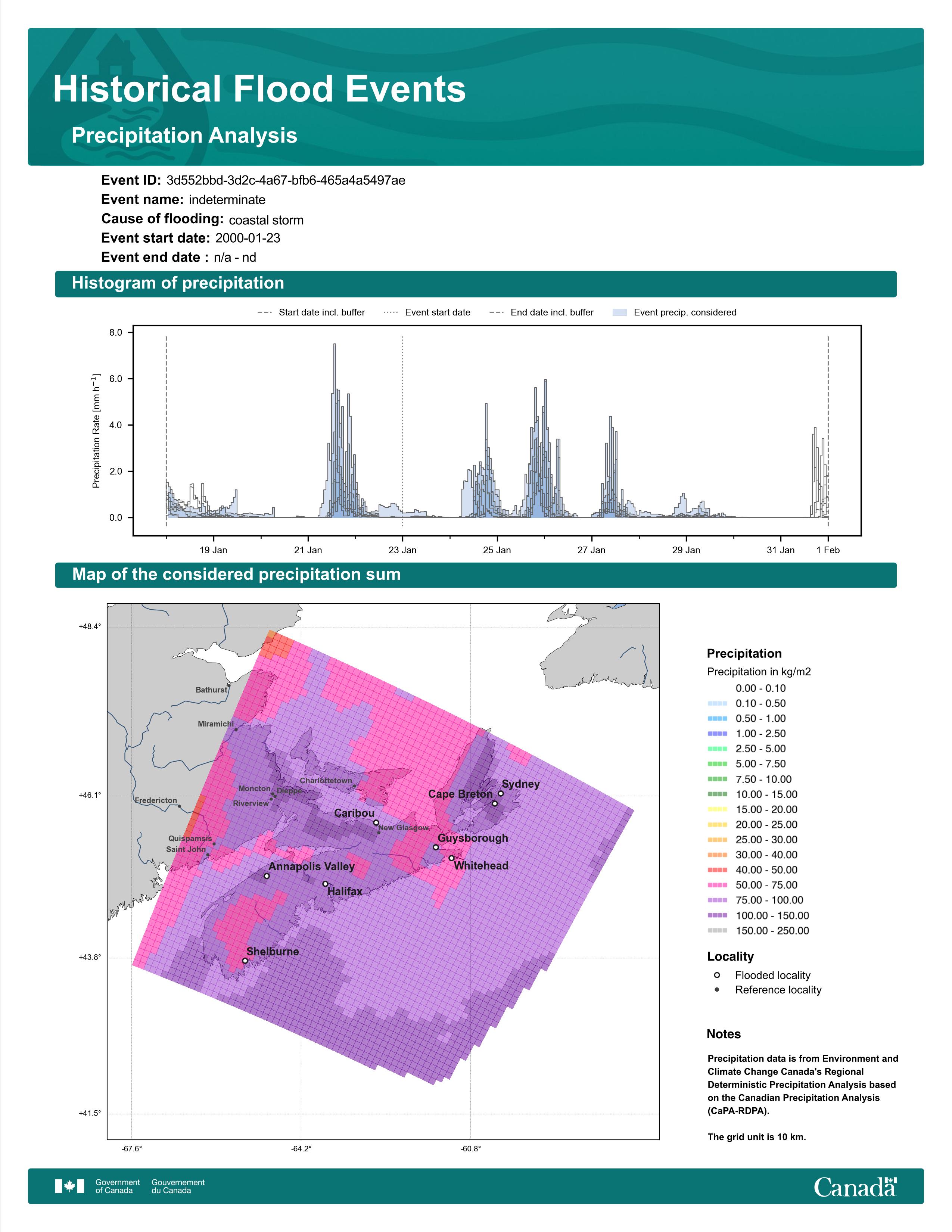Click the Saint John reference locality dot
The width and height of the screenshot is (952, 1232).
(208, 855)
